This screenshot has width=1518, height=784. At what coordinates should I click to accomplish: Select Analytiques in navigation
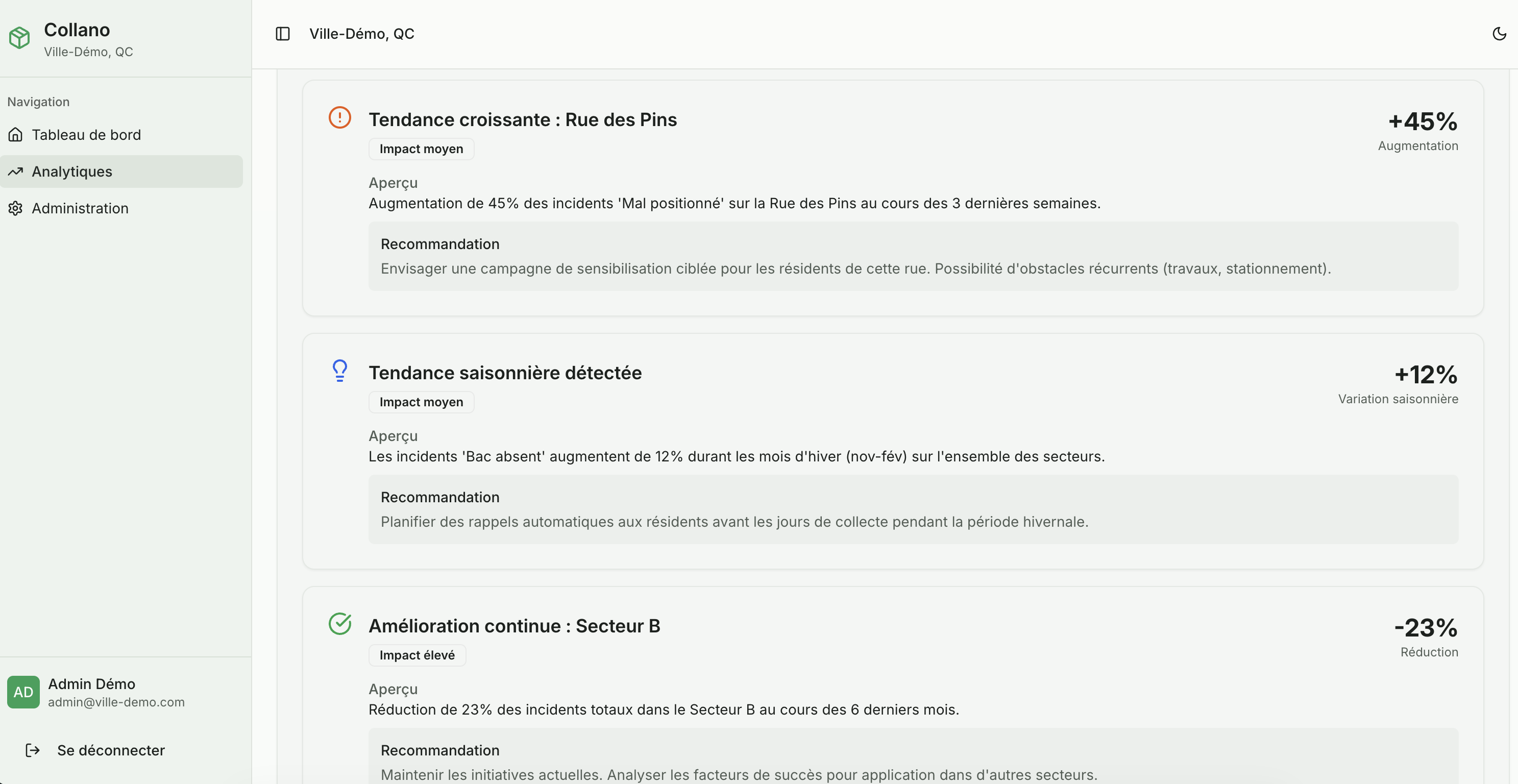pos(72,171)
